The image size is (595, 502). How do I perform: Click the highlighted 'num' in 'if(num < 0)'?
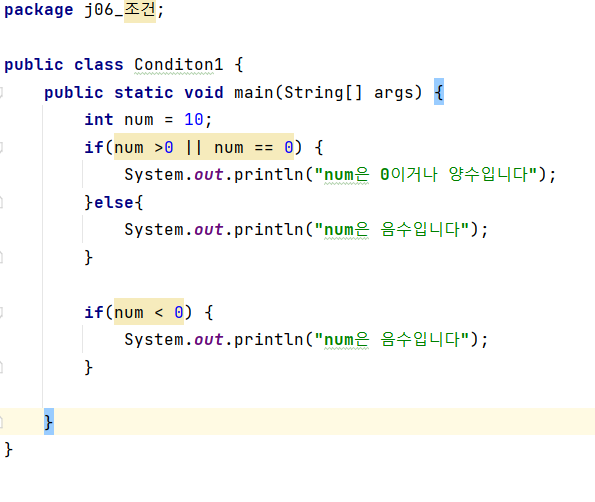129,313
